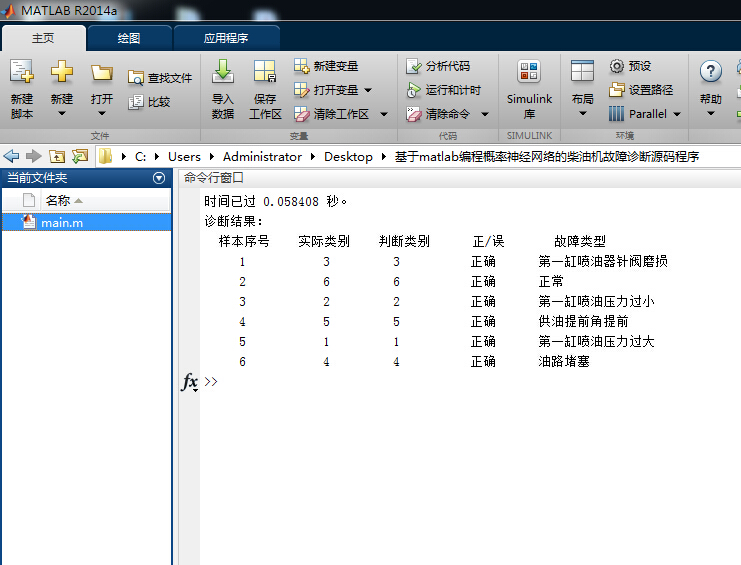Expand the Layout (布局) dropdown arrow
This screenshot has height=565, width=741.
pyautogui.click(x=582, y=113)
